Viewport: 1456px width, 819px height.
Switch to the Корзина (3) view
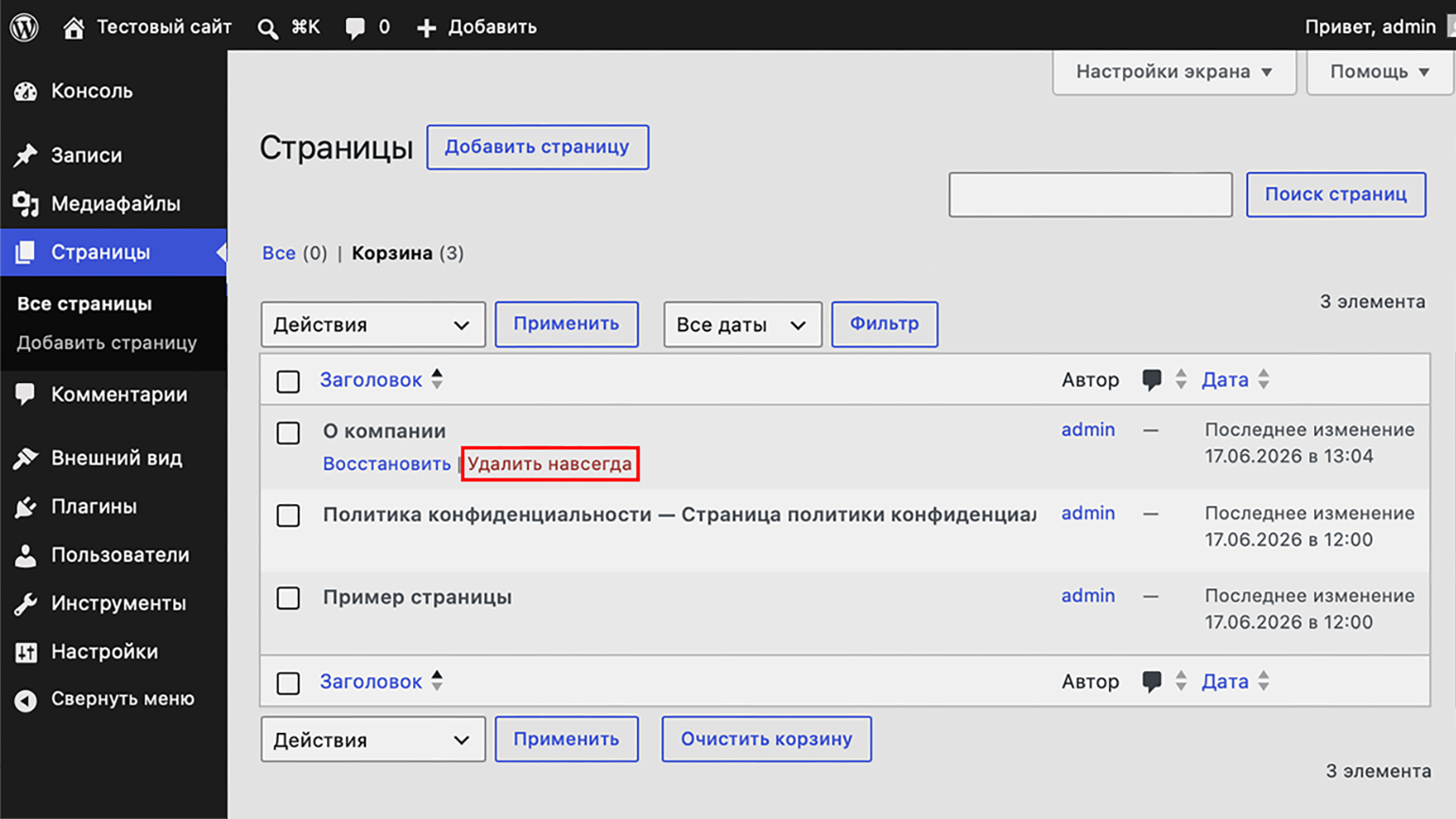coord(407,253)
